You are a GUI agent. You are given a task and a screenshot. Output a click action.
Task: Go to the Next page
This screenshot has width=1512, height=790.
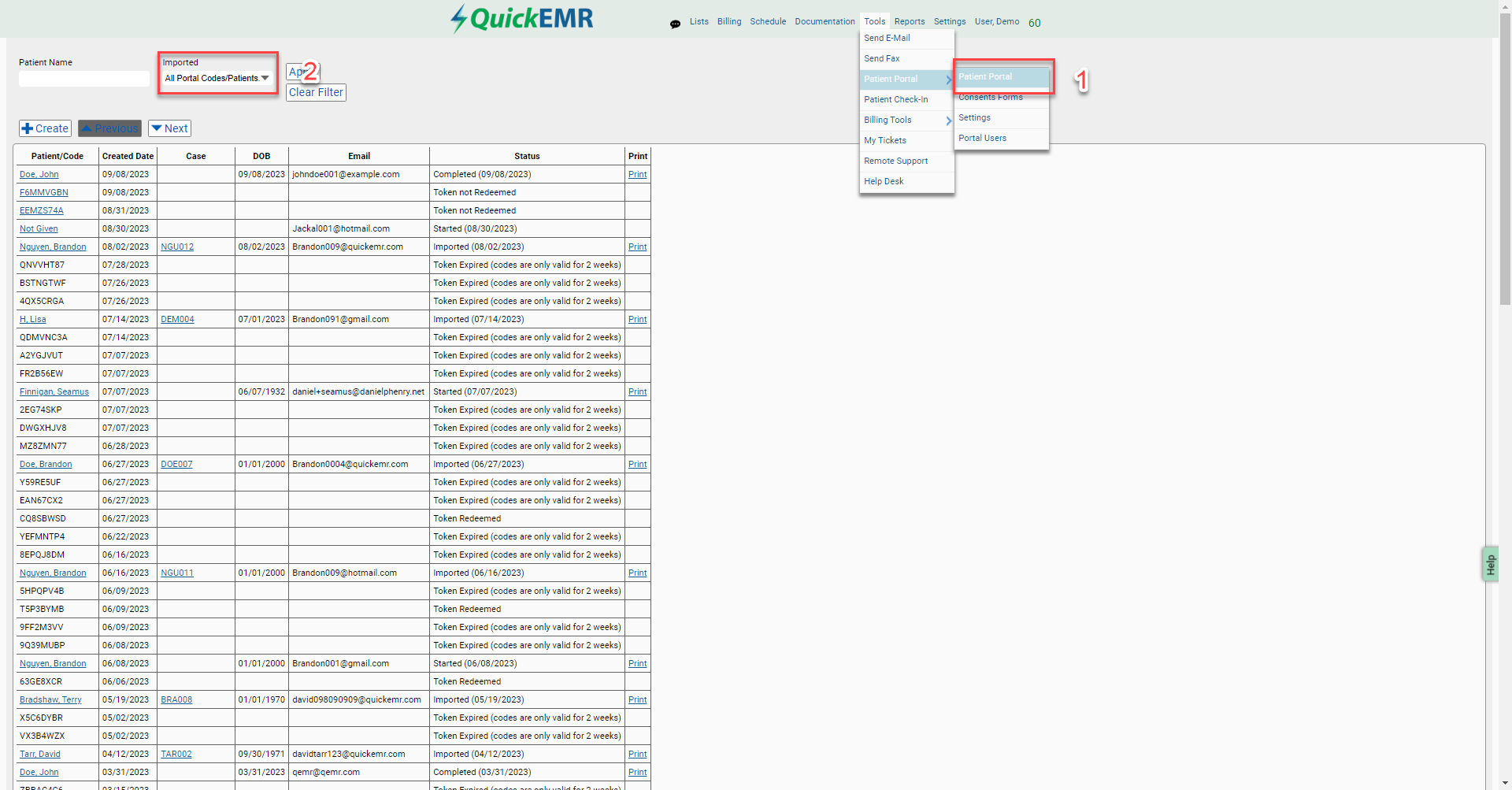click(169, 128)
